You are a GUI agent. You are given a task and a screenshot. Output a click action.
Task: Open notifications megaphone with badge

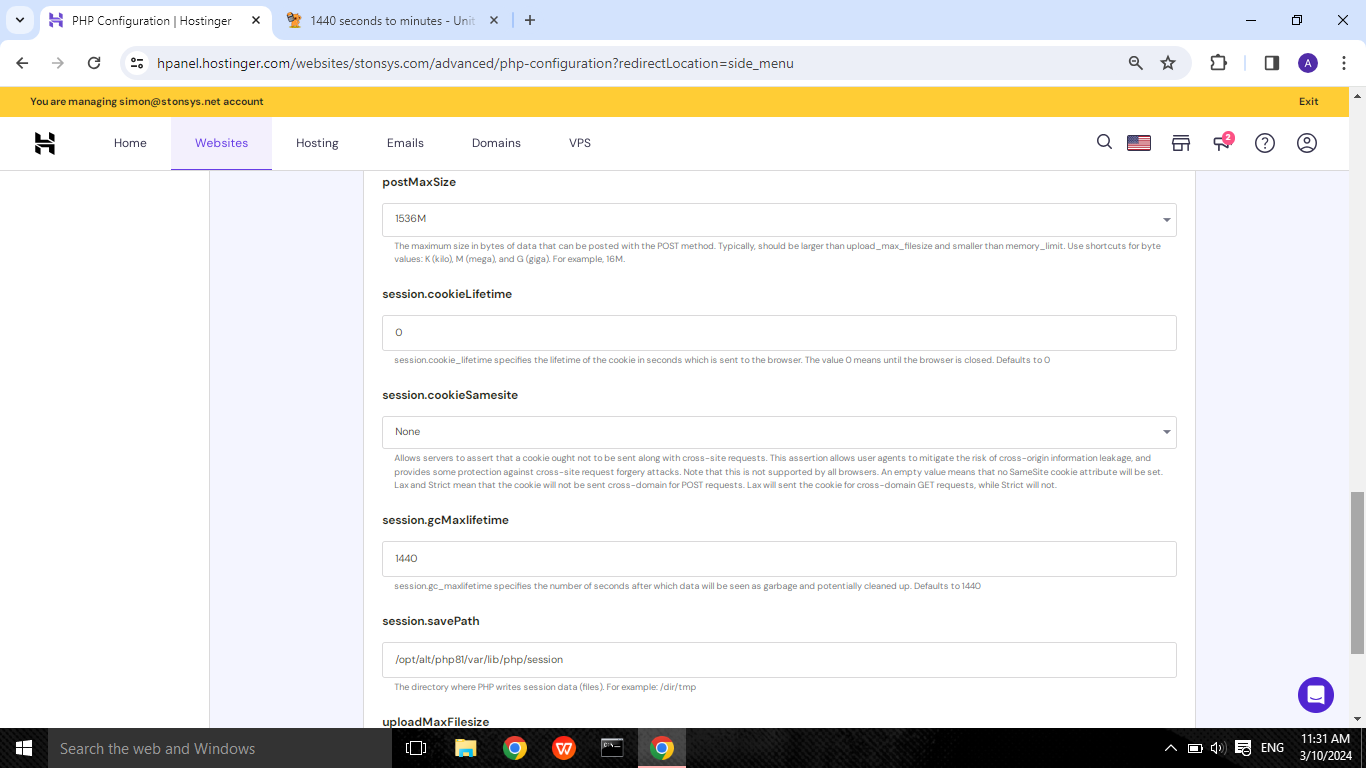point(1222,143)
